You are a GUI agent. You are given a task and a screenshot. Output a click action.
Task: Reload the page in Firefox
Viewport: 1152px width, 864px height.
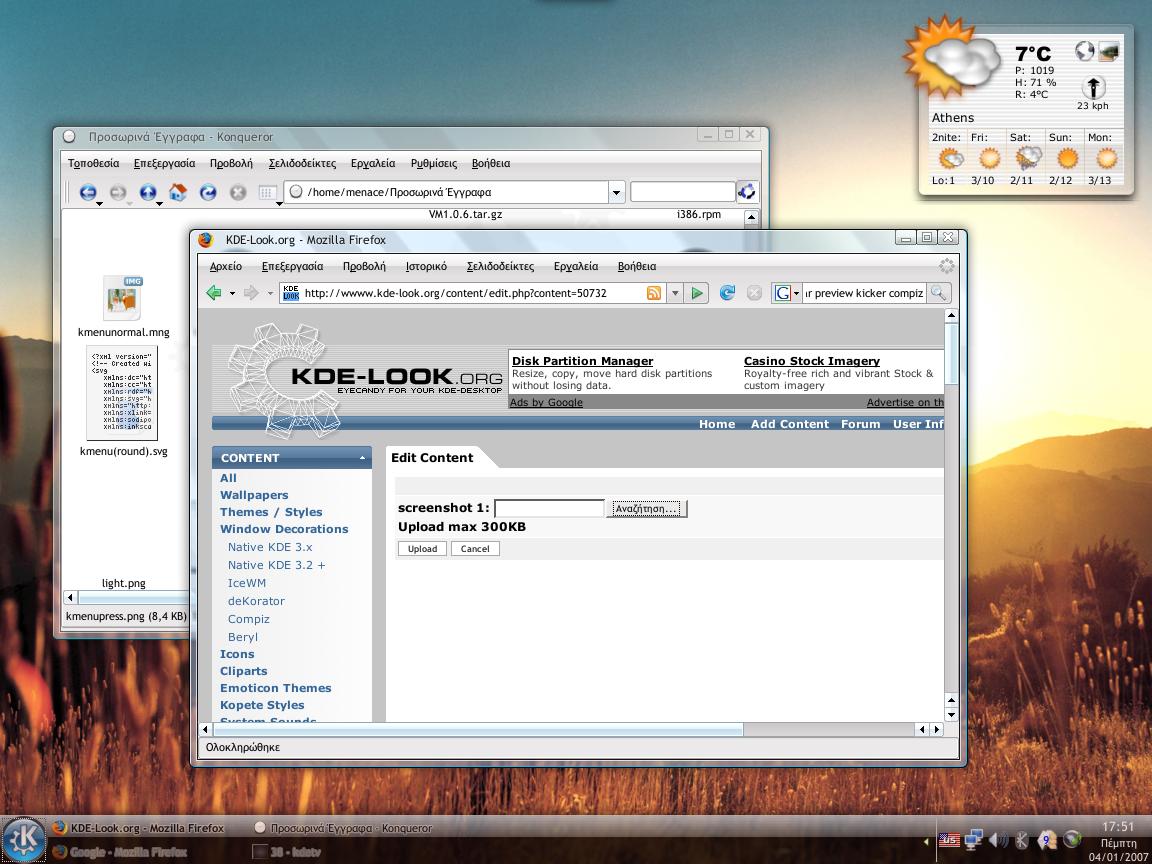click(727, 293)
